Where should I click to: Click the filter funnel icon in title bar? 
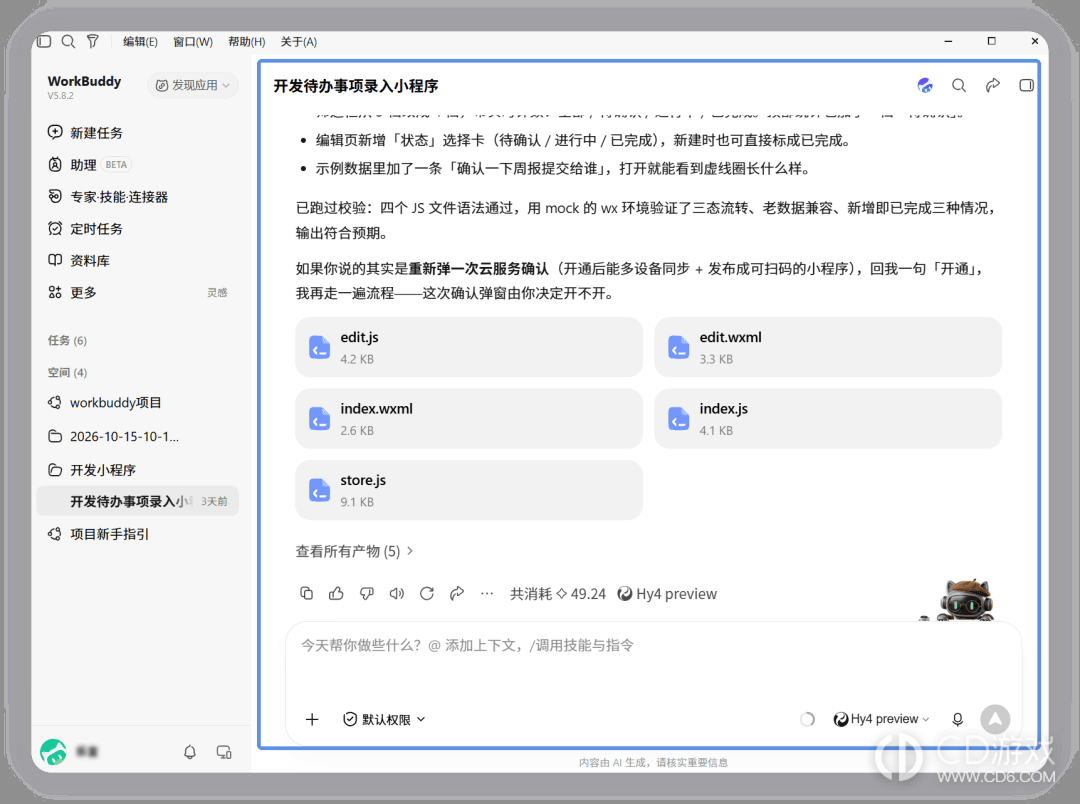coord(92,41)
